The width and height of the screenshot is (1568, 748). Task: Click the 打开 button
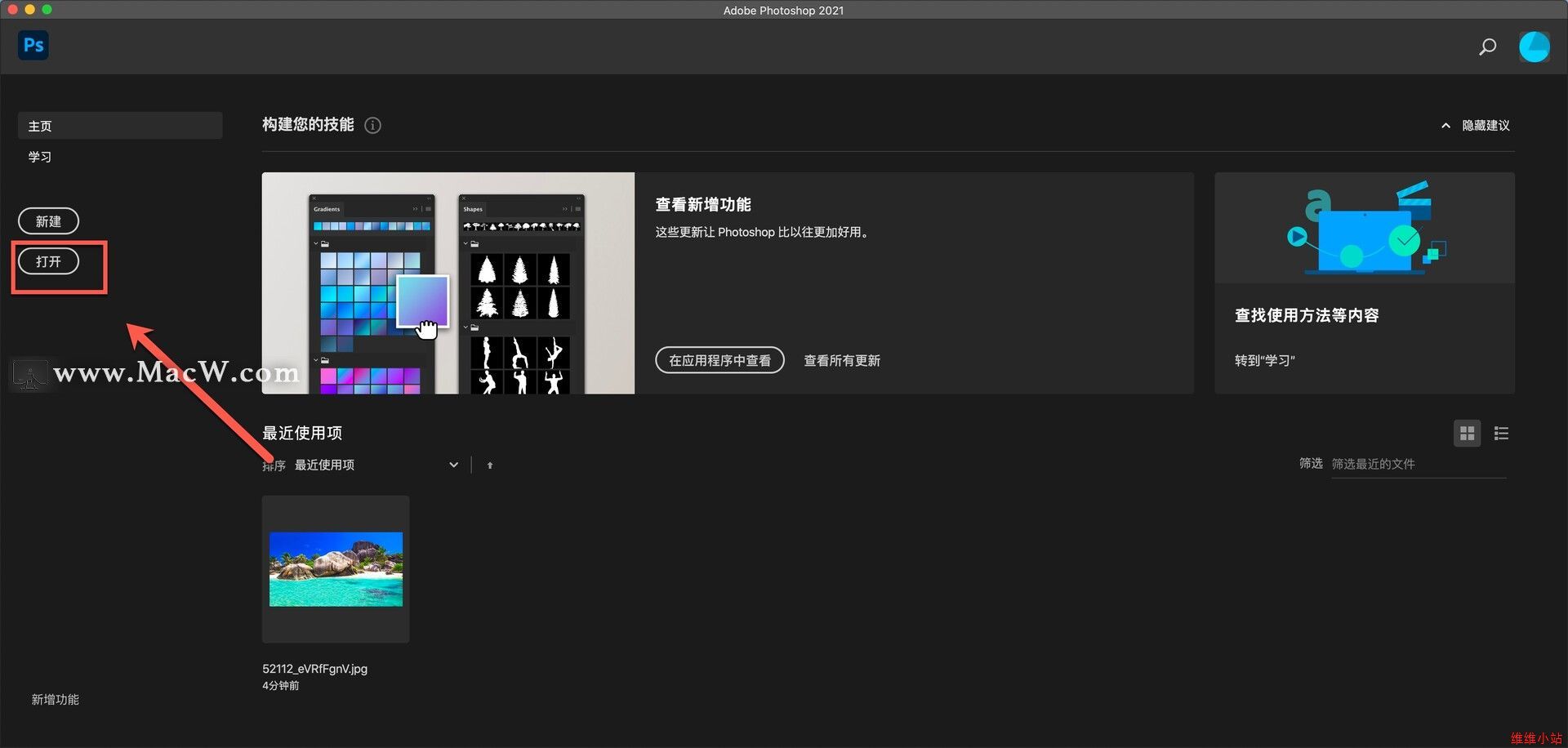tap(48, 261)
